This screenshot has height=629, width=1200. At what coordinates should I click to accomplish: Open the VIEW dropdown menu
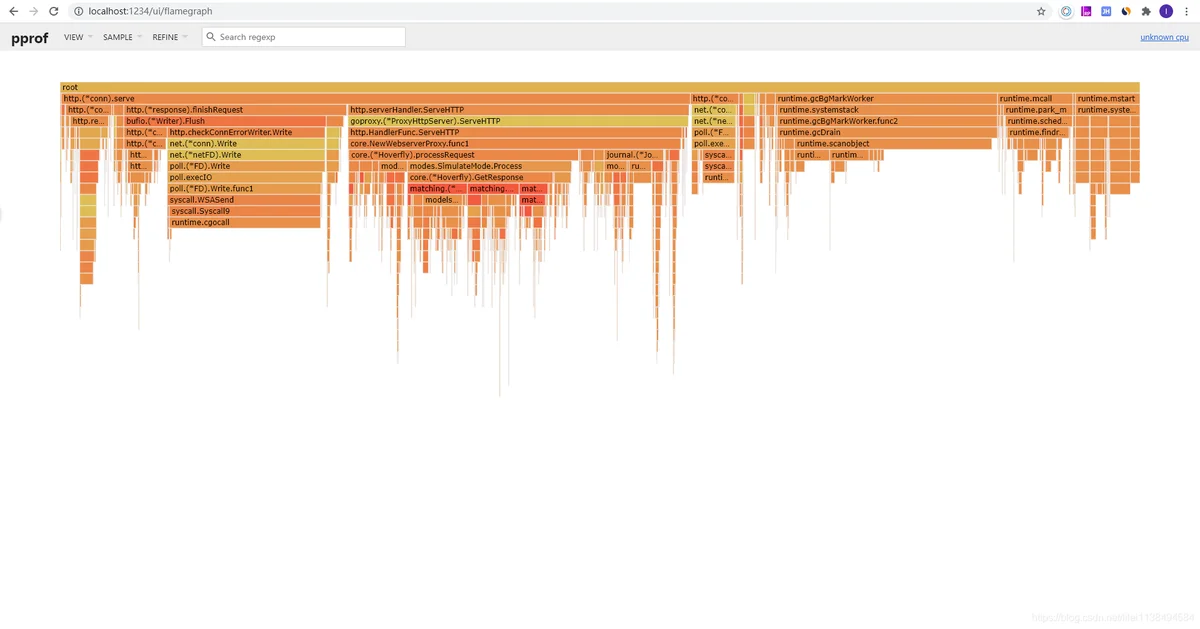coord(77,37)
